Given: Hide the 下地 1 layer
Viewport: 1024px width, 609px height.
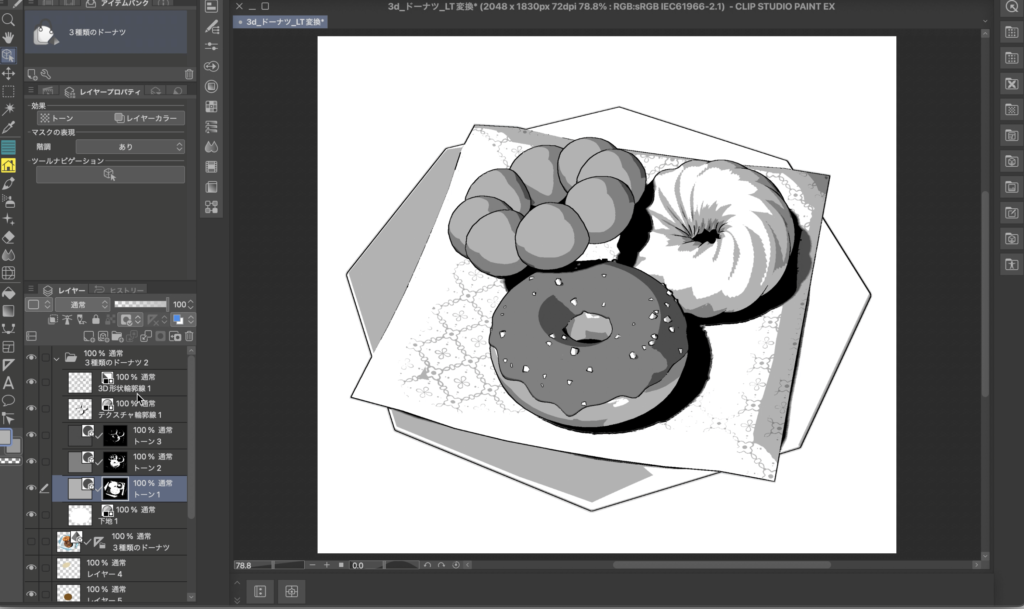Looking at the screenshot, I should (x=31, y=515).
